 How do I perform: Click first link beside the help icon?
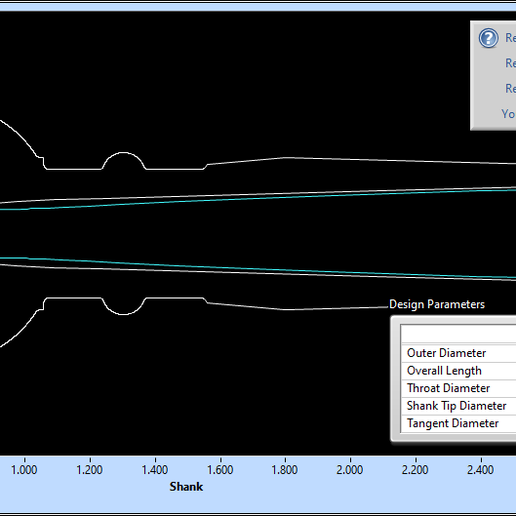(511, 38)
